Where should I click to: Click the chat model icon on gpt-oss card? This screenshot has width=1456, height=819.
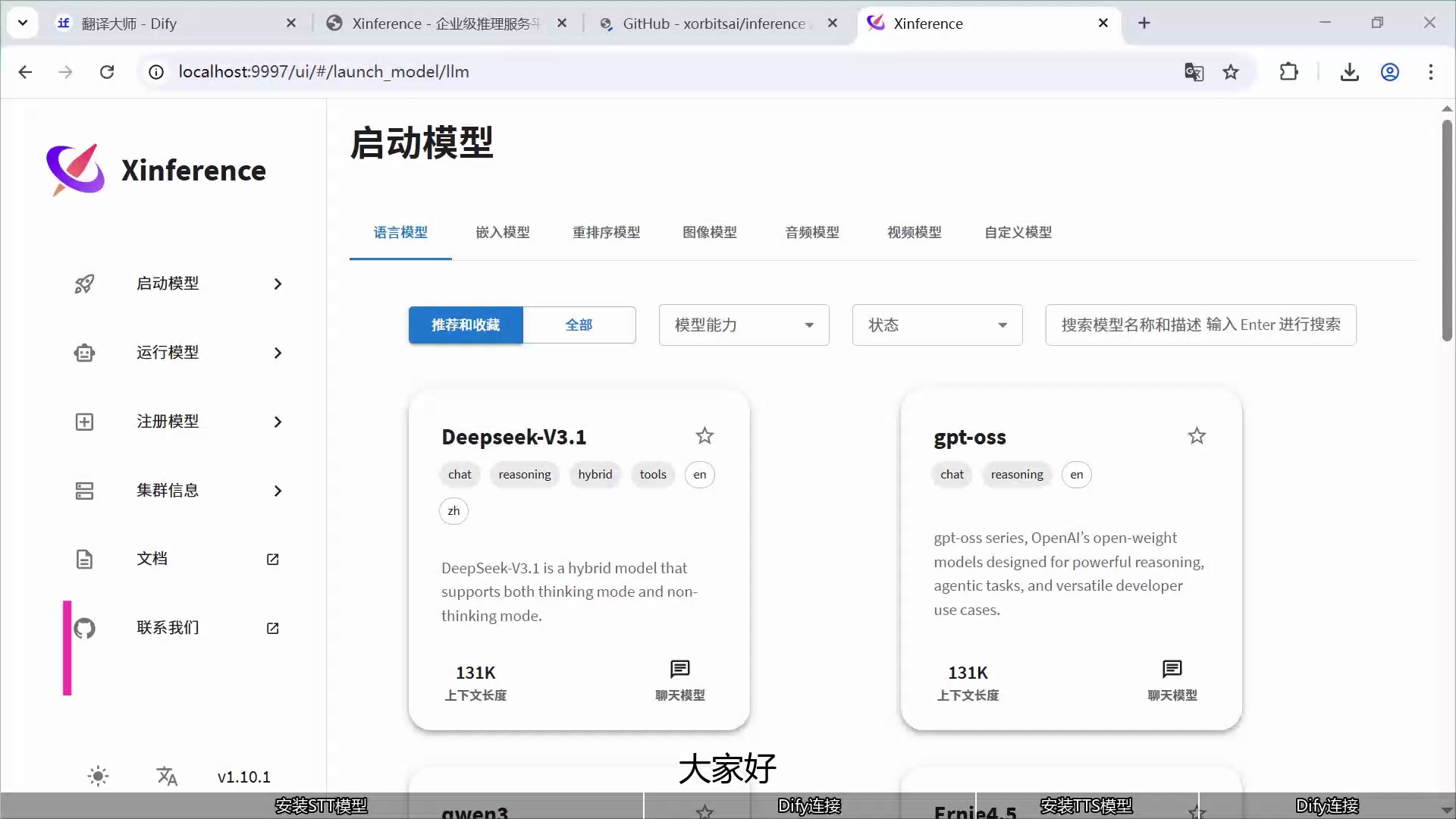tap(1172, 669)
